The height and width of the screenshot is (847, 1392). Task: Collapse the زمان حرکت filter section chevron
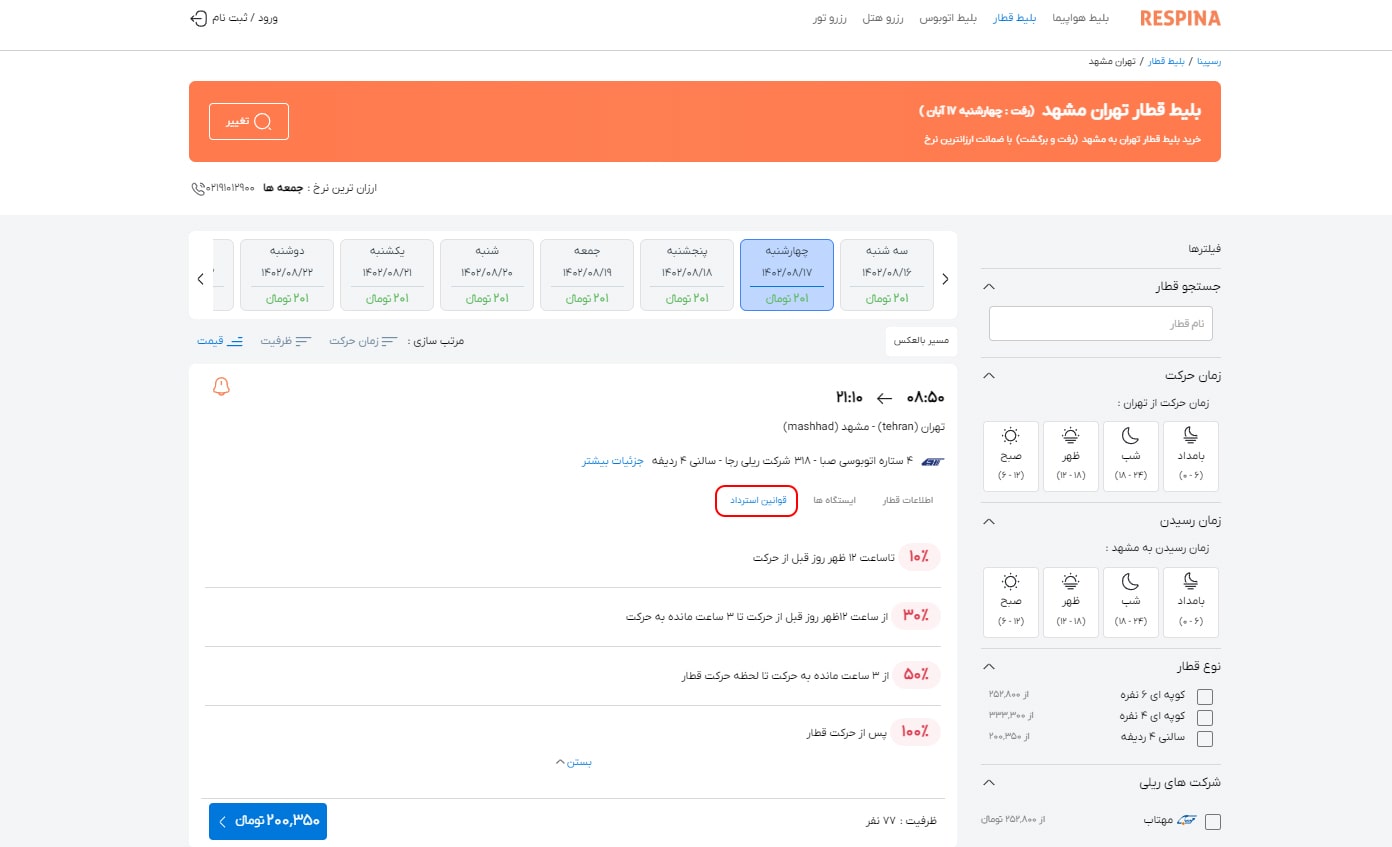(988, 374)
